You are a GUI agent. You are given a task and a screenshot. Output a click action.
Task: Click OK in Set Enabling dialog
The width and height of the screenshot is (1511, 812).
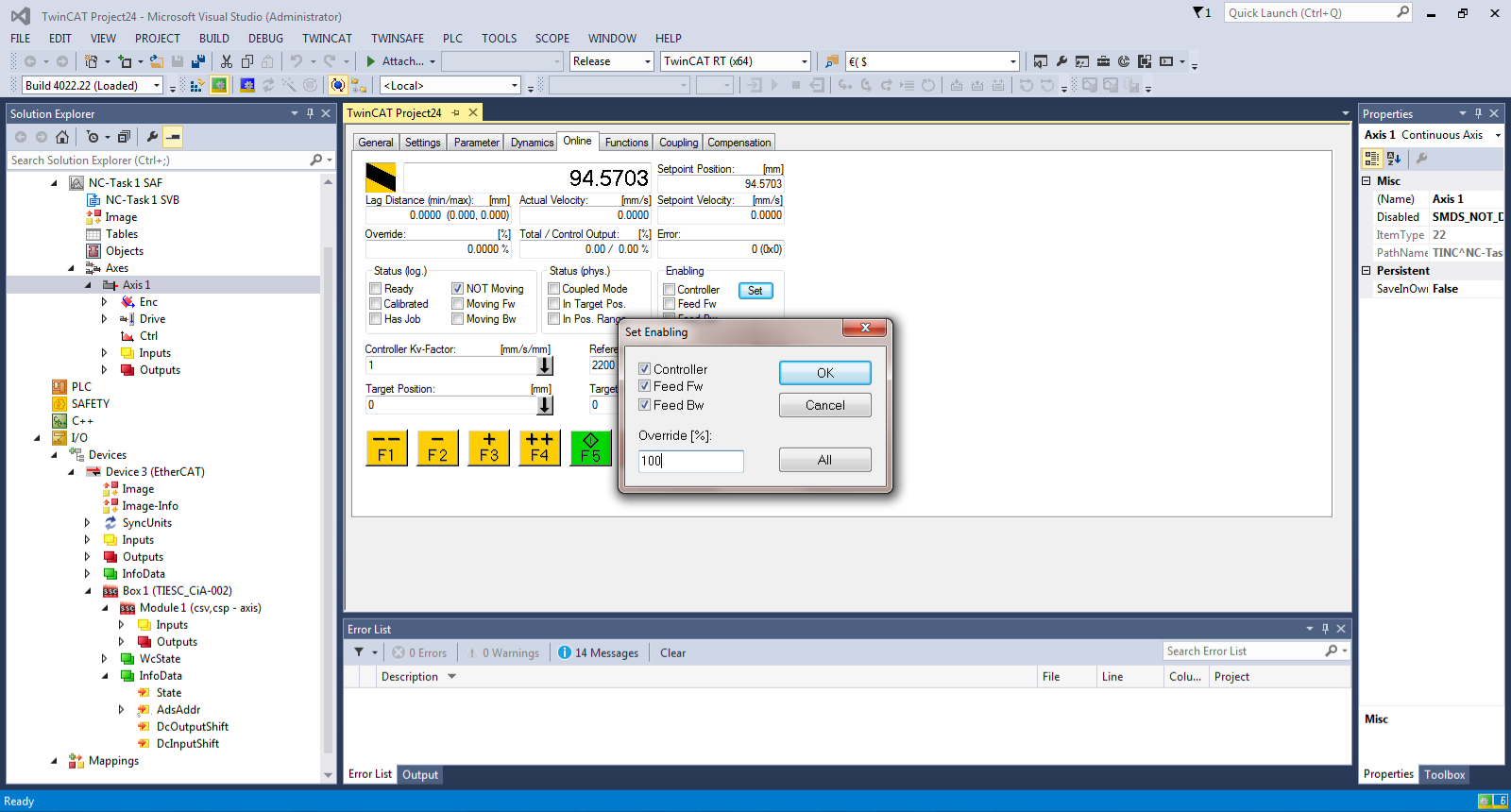[825, 373]
